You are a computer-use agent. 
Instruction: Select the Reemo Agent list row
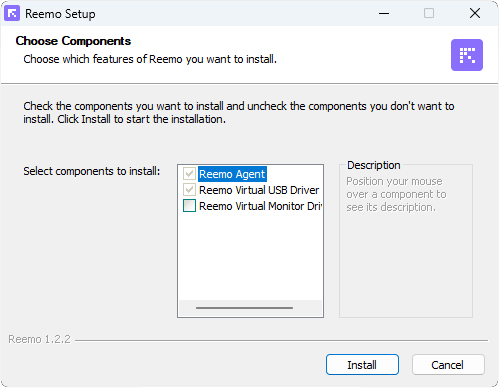pyautogui.click(x=232, y=174)
